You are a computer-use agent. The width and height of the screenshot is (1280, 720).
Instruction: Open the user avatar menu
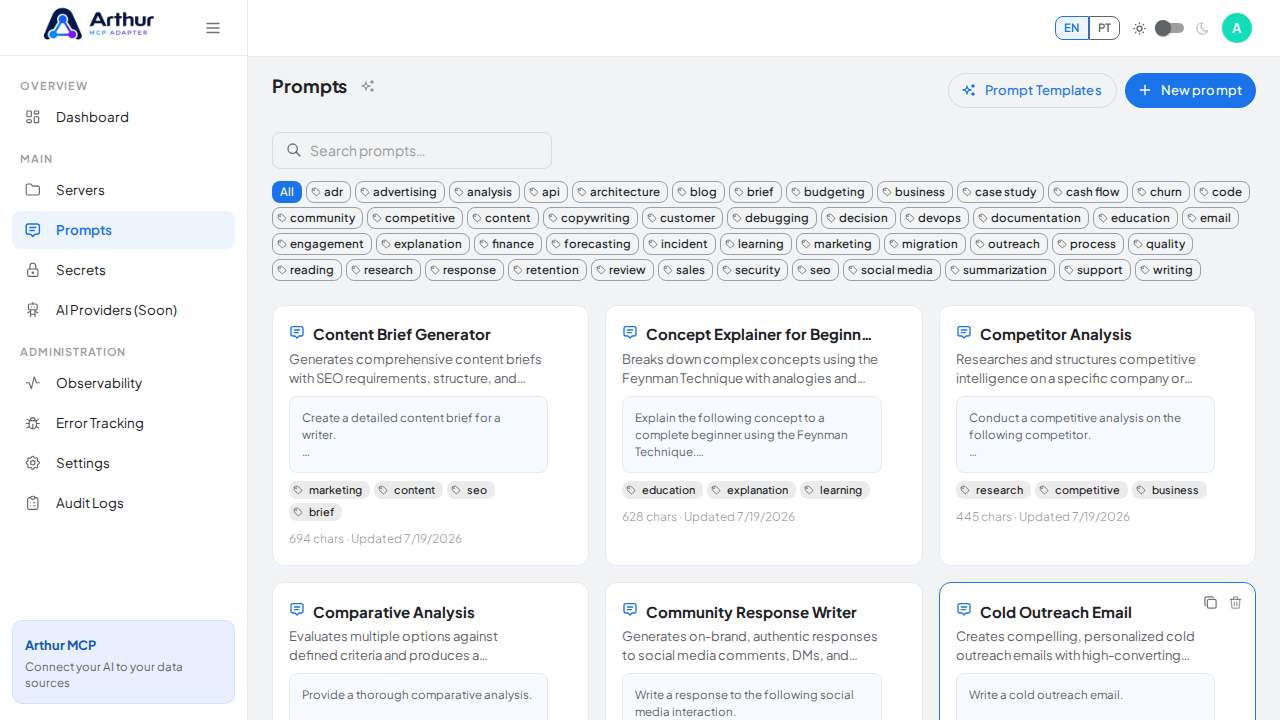tap(1237, 28)
